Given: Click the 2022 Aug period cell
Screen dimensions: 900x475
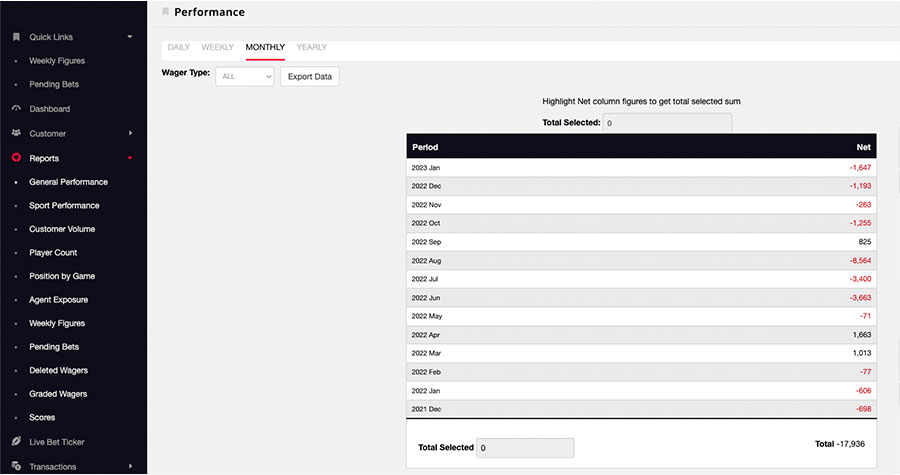Looking at the screenshot, I should [426, 260].
